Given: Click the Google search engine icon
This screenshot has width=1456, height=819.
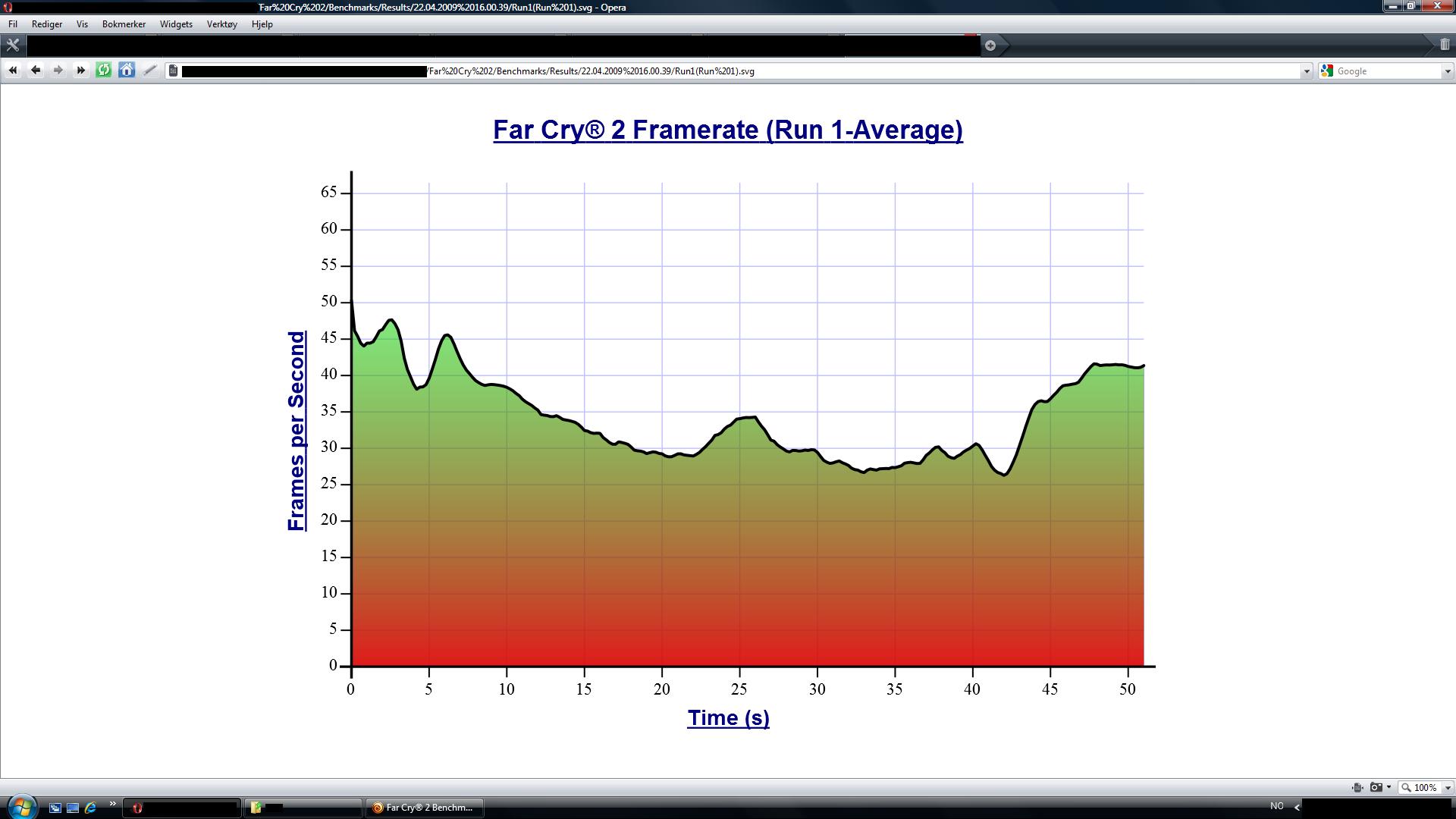Looking at the screenshot, I should coord(1326,71).
